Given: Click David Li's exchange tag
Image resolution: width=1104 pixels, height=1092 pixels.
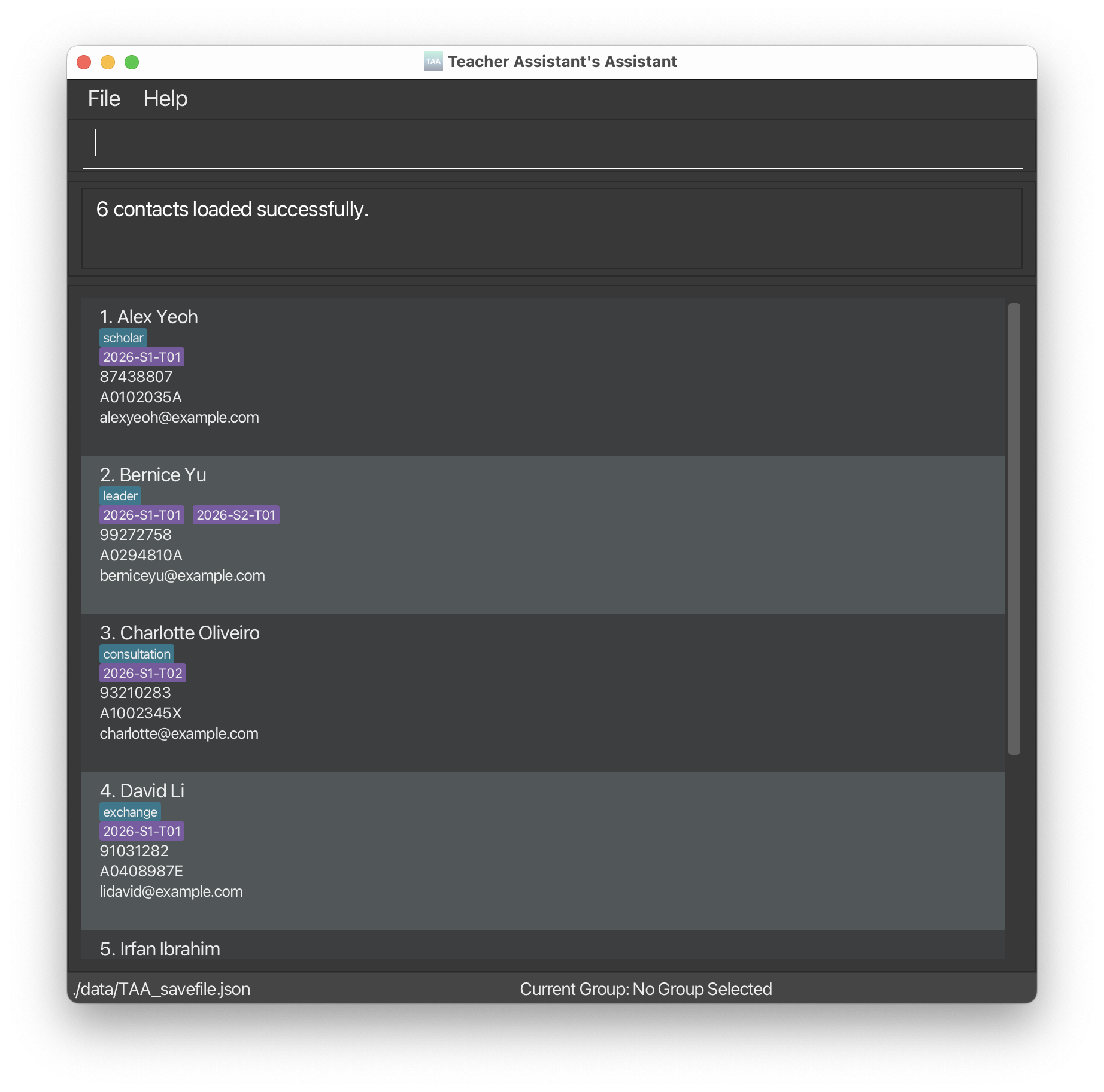Looking at the screenshot, I should click(x=130, y=812).
